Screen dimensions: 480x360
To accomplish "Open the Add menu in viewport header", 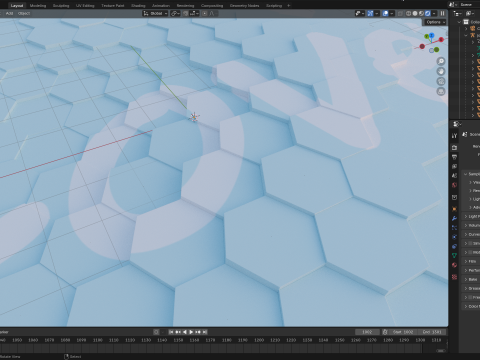I will [x=9, y=13].
